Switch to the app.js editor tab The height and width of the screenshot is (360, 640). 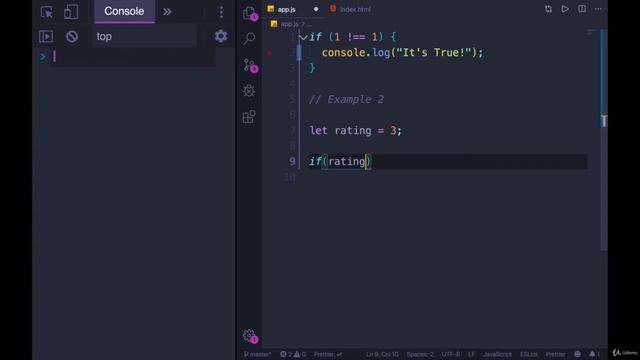click(x=286, y=9)
